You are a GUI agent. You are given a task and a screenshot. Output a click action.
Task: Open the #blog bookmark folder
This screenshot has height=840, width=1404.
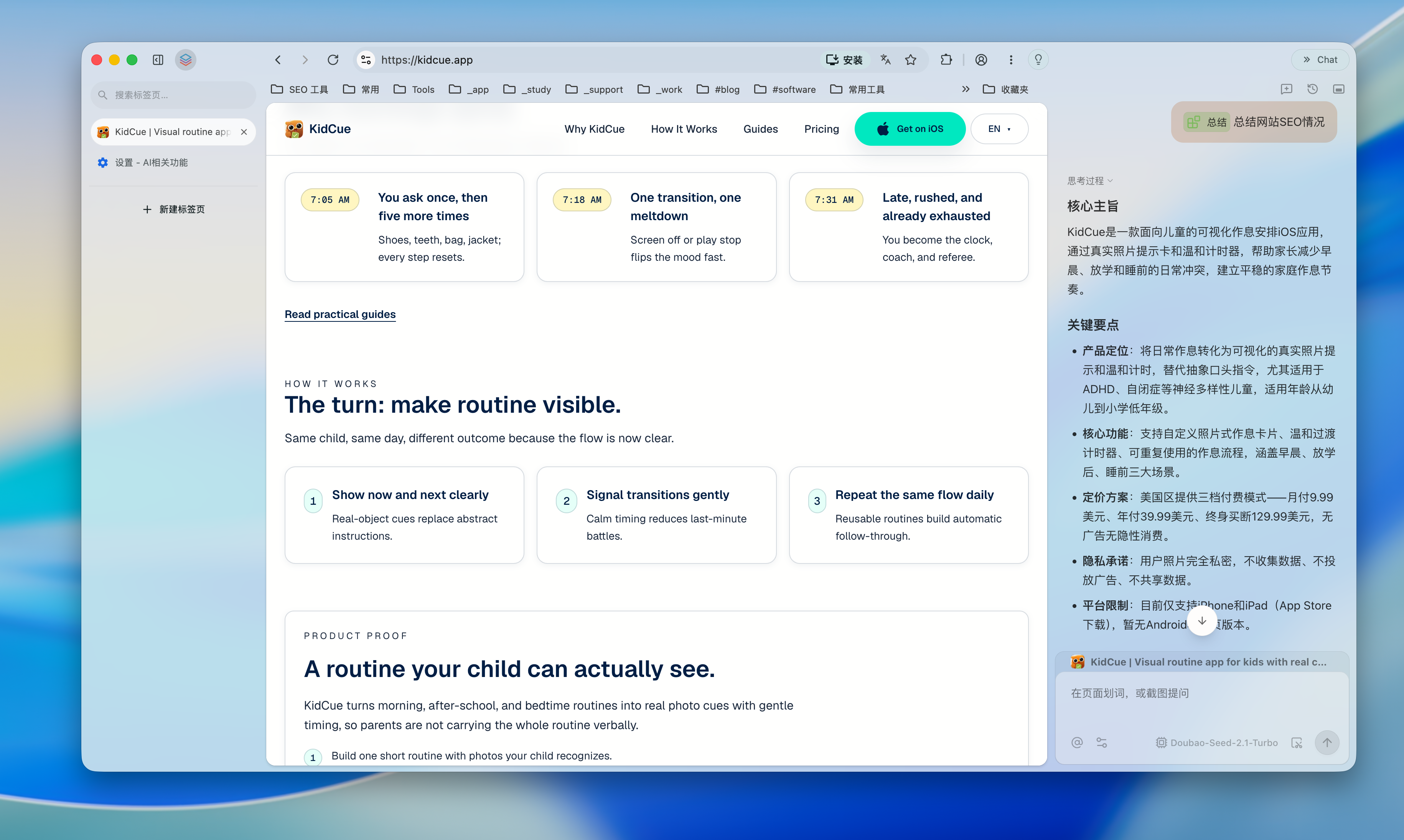[718, 89]
